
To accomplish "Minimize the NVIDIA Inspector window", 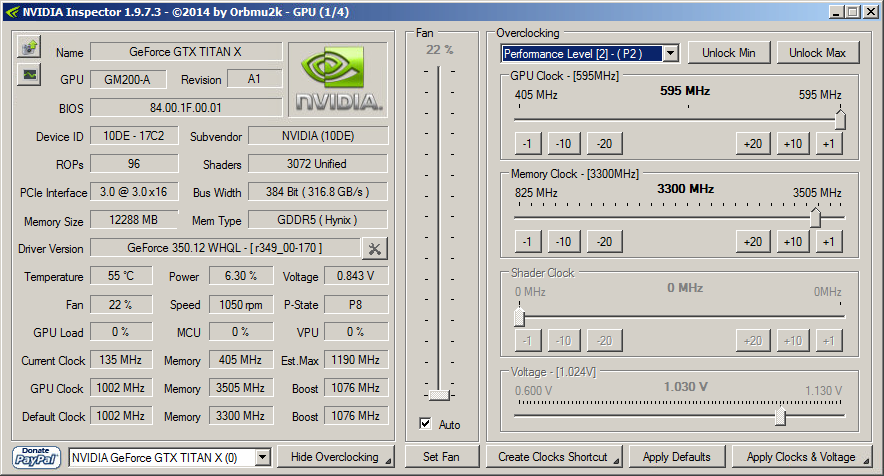I will pos(837,12).
